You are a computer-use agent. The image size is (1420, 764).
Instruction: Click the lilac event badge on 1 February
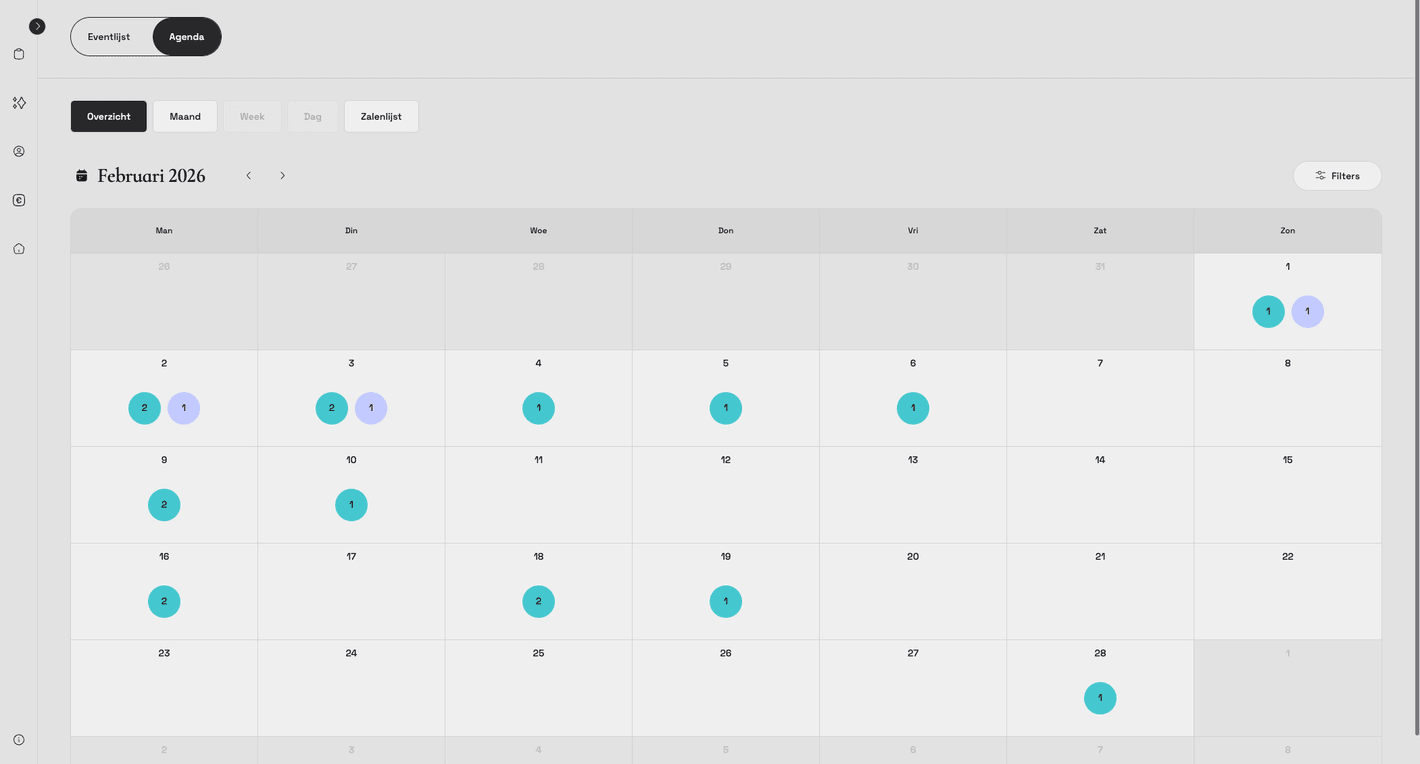tap(1307, 312)
